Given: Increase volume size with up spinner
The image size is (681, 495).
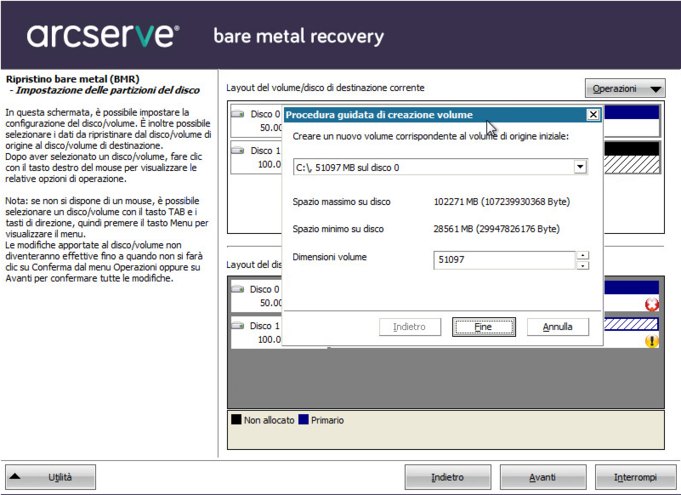Looking at the screenshot, I should [583, 254].
